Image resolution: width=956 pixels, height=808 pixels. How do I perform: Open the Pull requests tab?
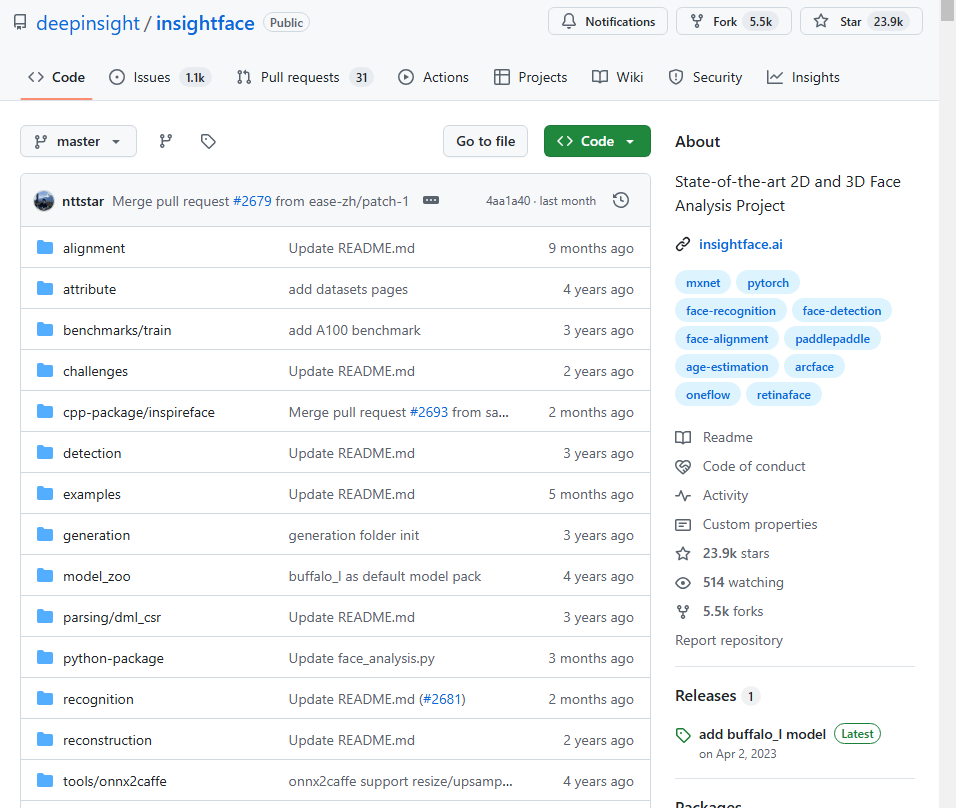click(305, 77)
